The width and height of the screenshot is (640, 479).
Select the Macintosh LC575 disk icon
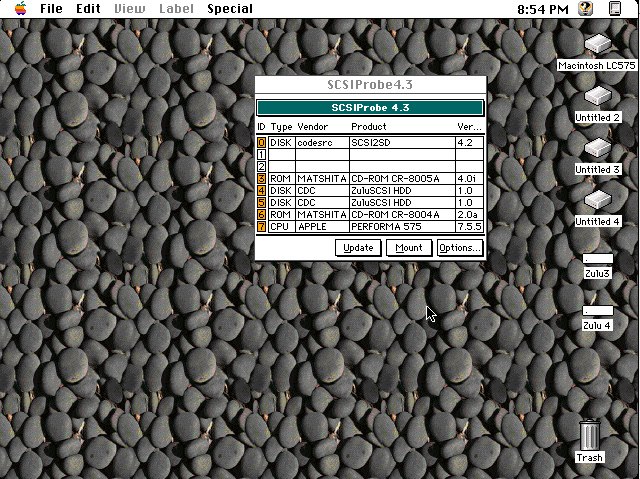coord(597,44)
